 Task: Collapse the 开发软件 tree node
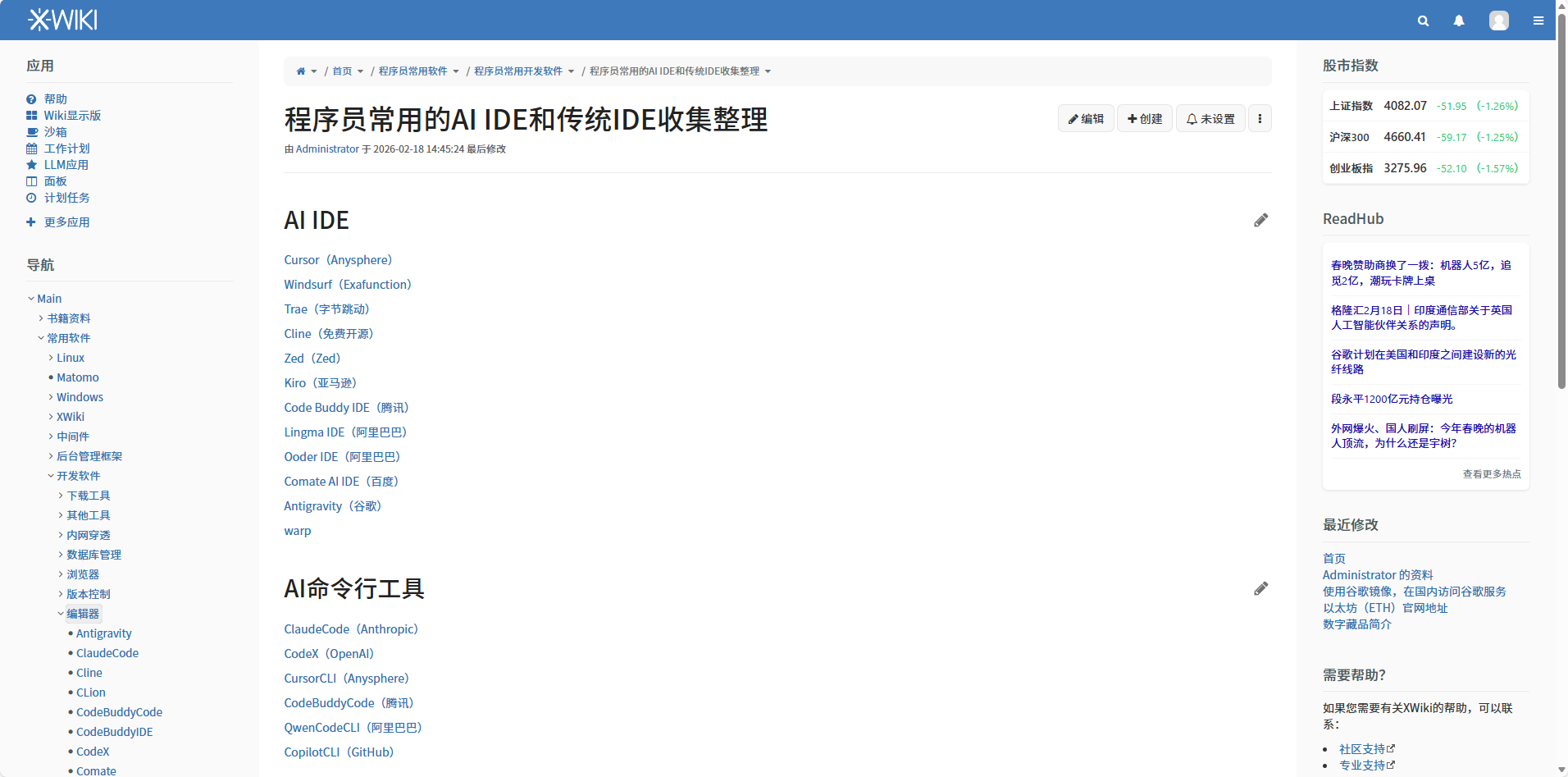coord(51,475)
